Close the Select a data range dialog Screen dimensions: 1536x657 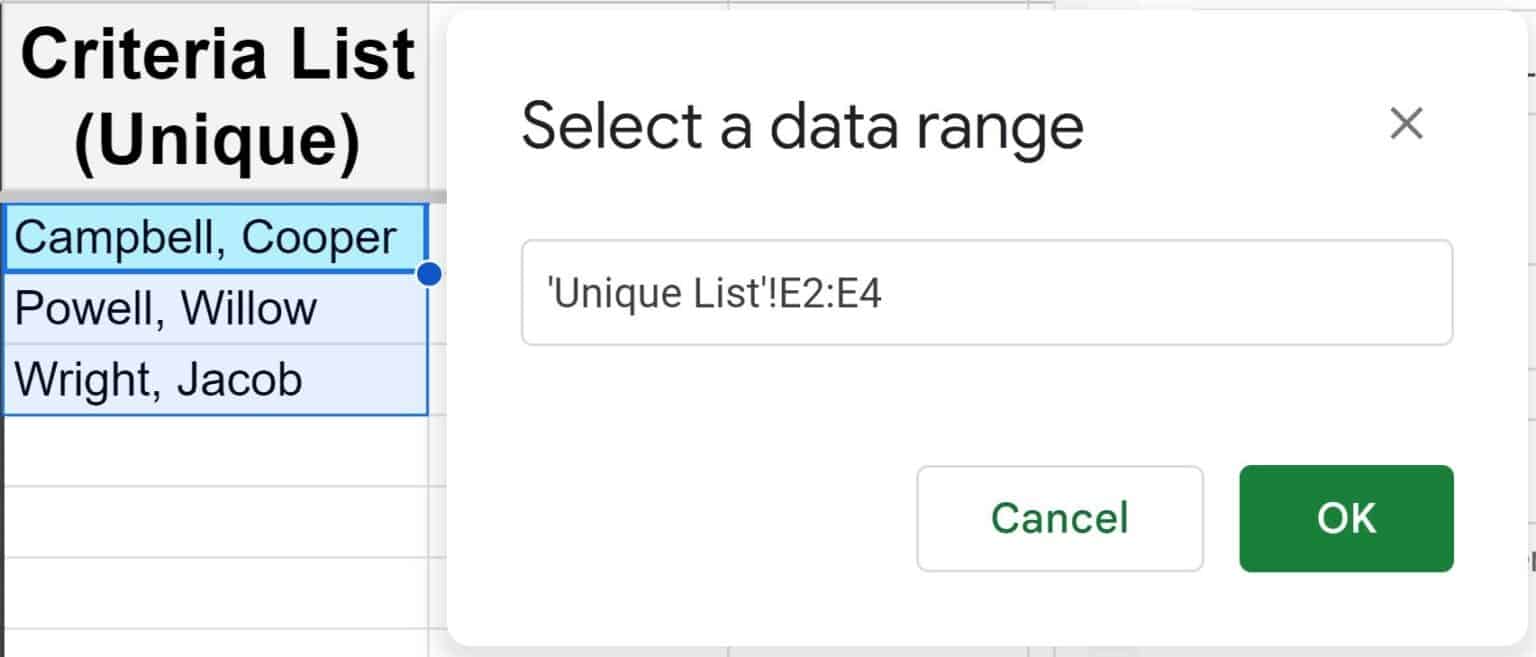(1406, 124)
